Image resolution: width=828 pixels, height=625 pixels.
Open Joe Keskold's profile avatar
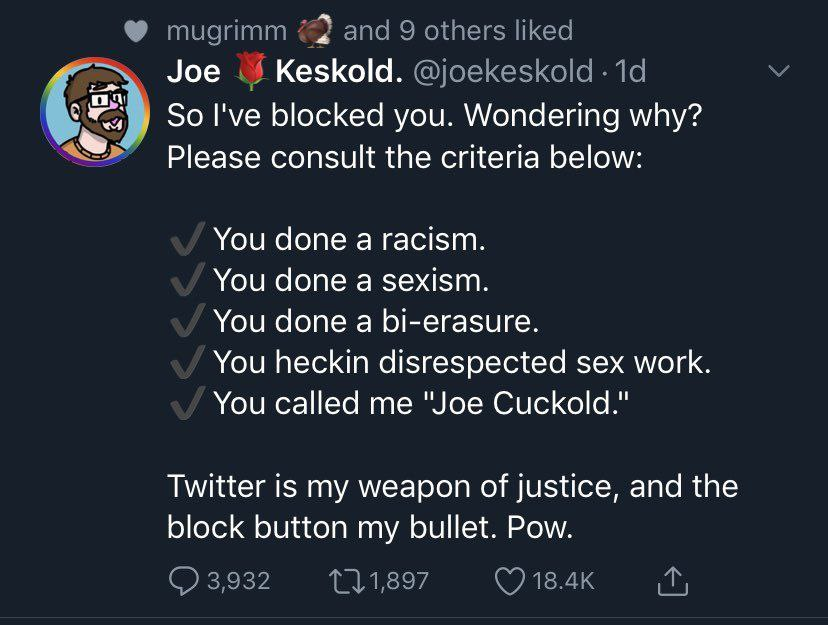88,111
